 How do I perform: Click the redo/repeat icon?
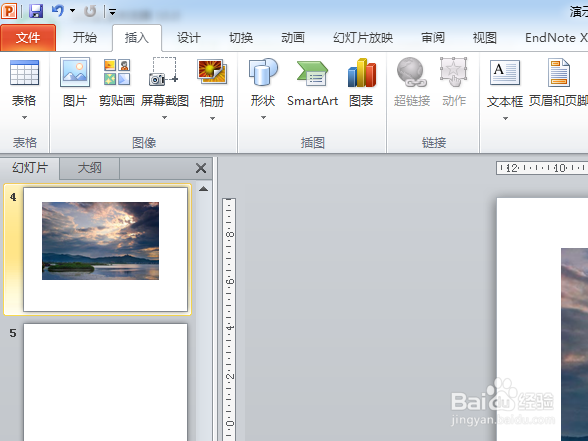(x=90, y=11)
